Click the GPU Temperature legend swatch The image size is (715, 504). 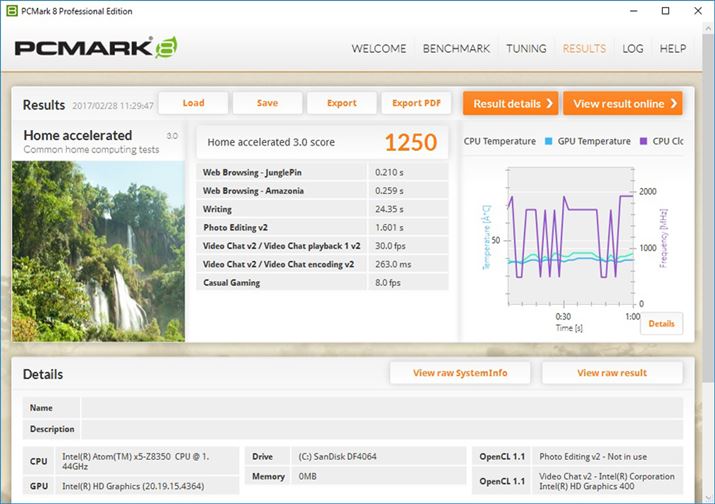click(x=549, y=142)
